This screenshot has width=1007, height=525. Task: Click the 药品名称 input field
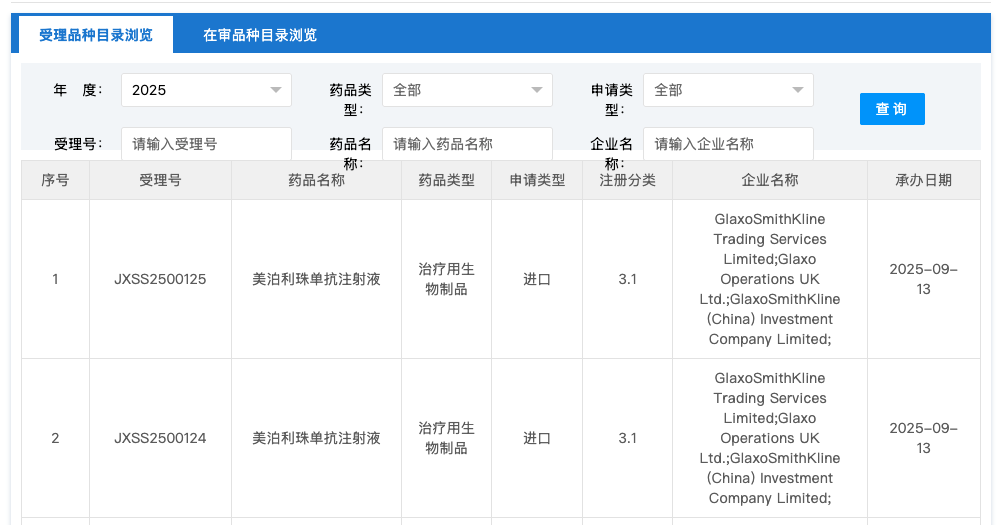click(467, 144)
